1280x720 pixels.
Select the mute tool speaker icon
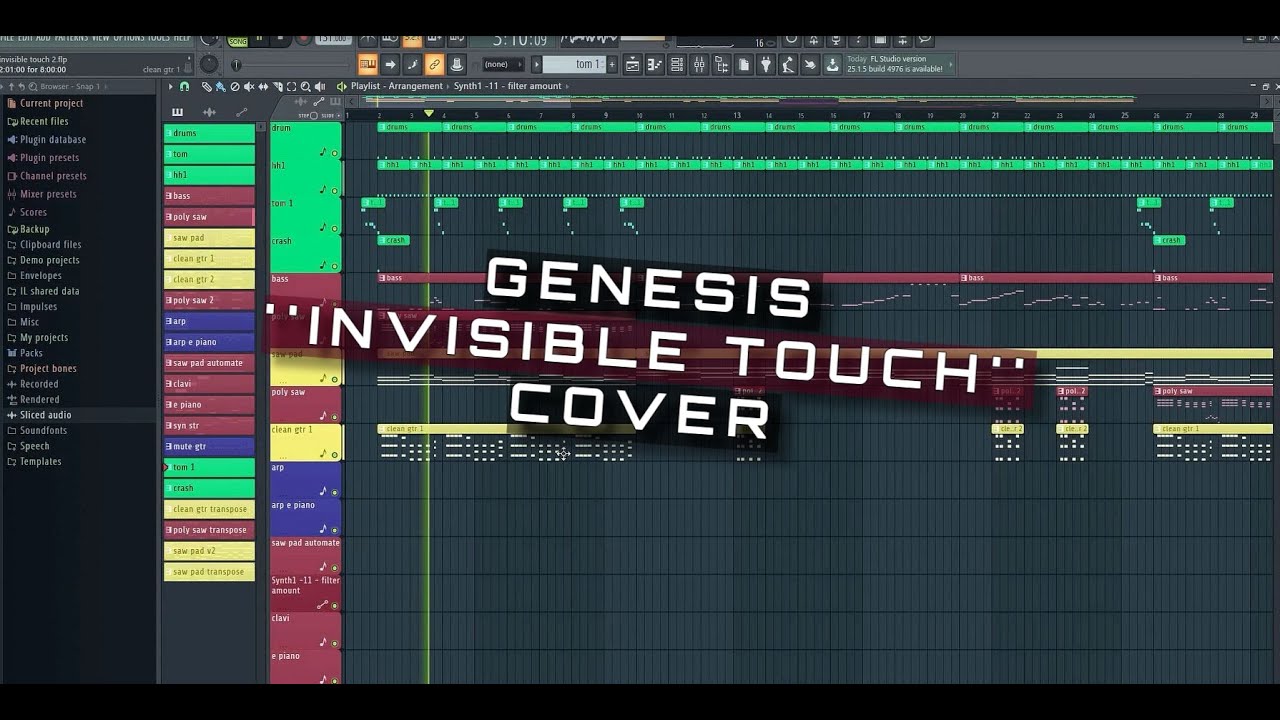[249, 87]
